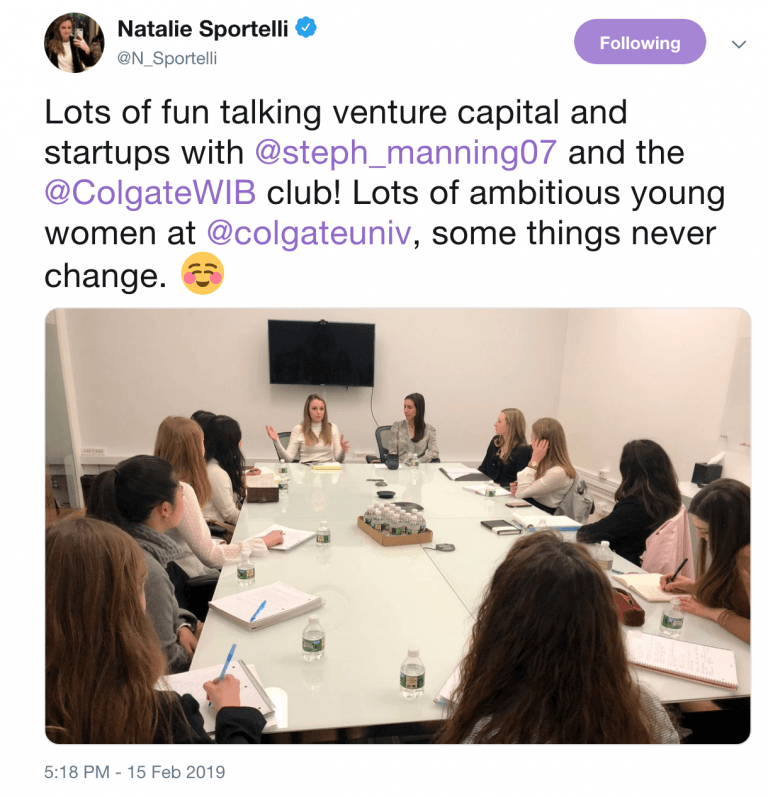Click the blushing smiley emoji
This screenshot has width=768, height=797.
pos(202,273)
